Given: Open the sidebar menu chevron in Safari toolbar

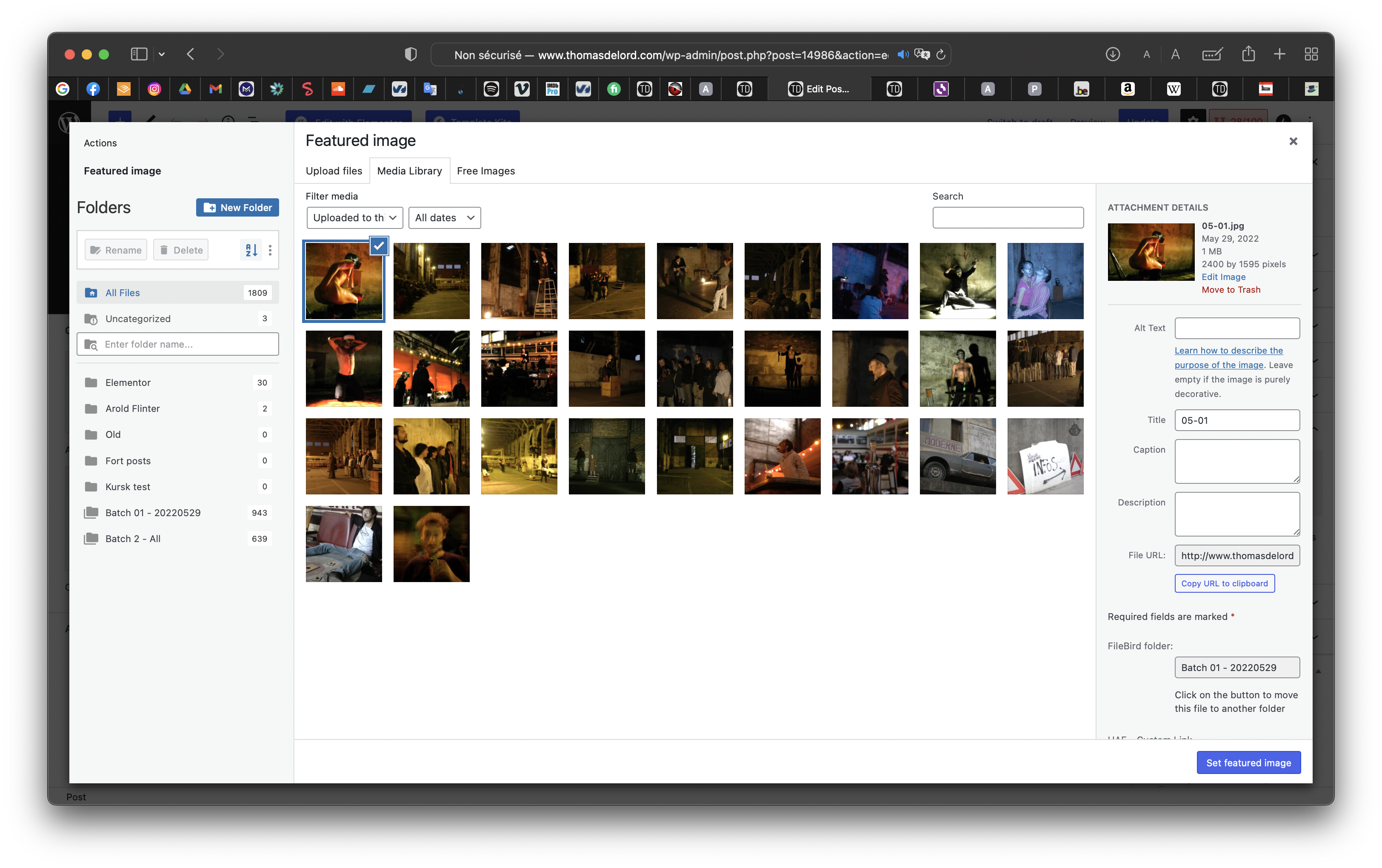Looking at the screenshot, I should [x=162, y=54].
